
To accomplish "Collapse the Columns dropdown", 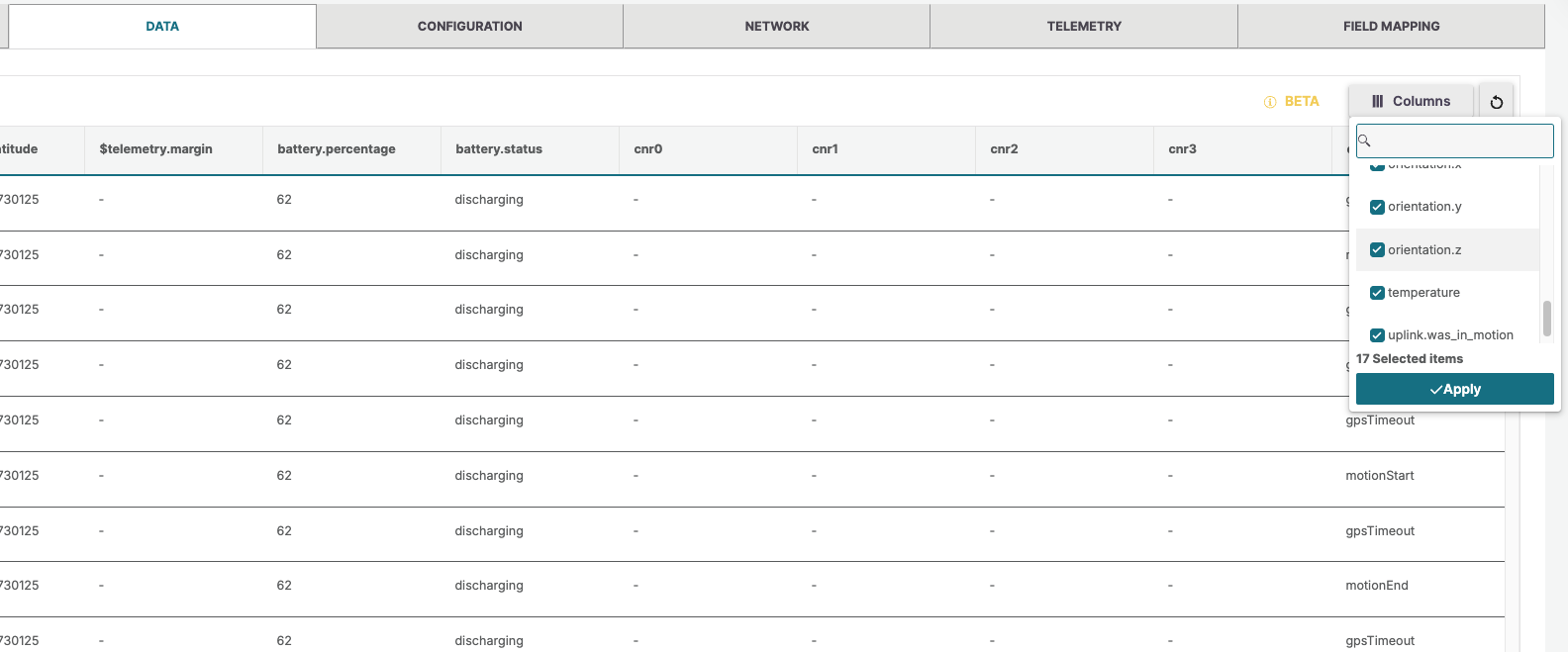I will (x=1411, y=101).
